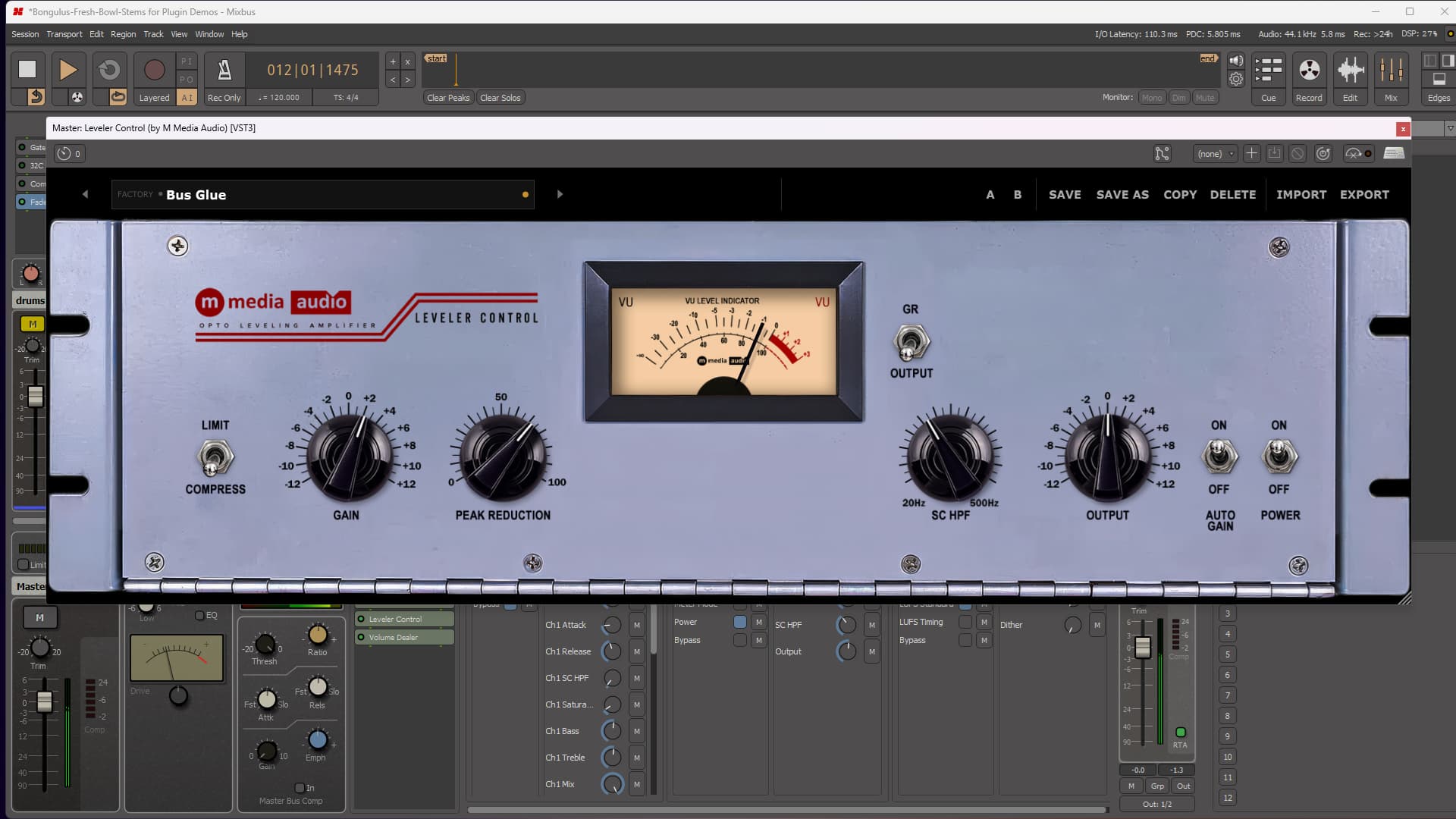Click the bar-beat clock display 012|01|1475
The image size is (1456, 819).
click(x=312, y=70)
